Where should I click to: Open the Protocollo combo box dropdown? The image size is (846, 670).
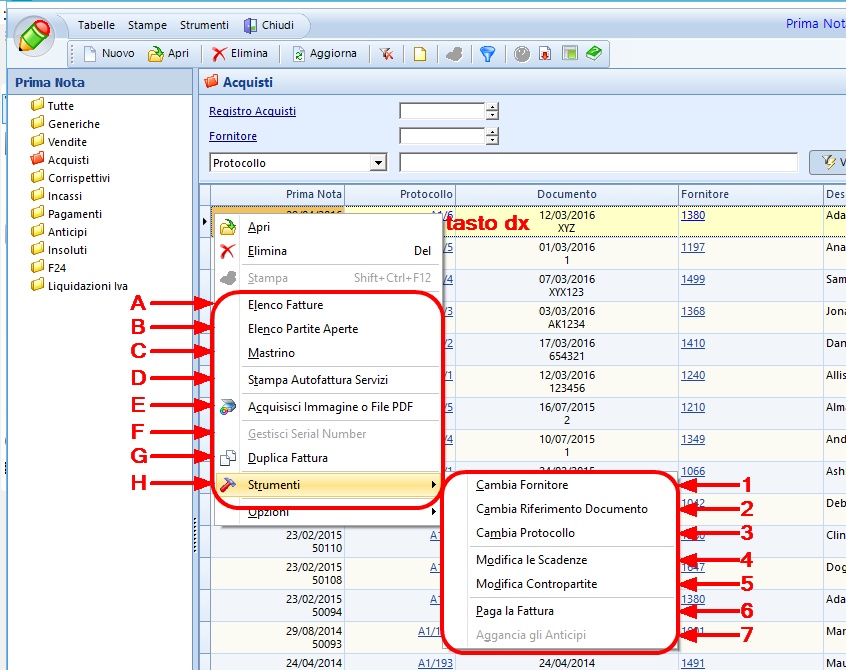point(378,162)
